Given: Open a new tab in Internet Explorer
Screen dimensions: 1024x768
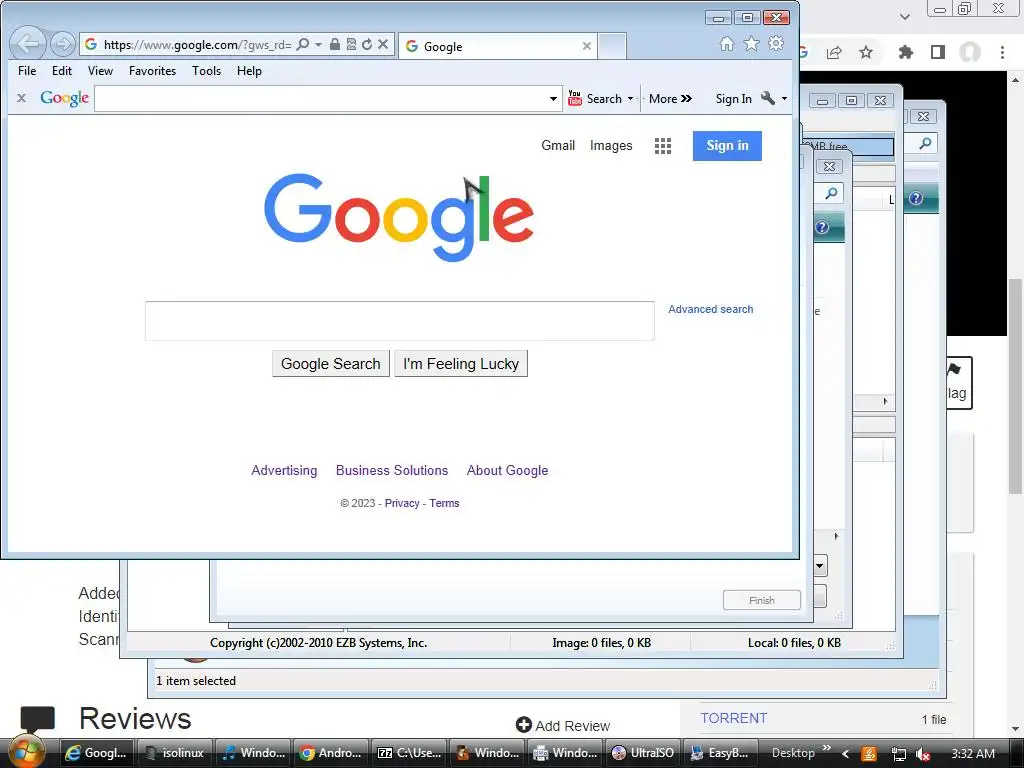Looking at the screenshot, I should click(x=612, y=46).
